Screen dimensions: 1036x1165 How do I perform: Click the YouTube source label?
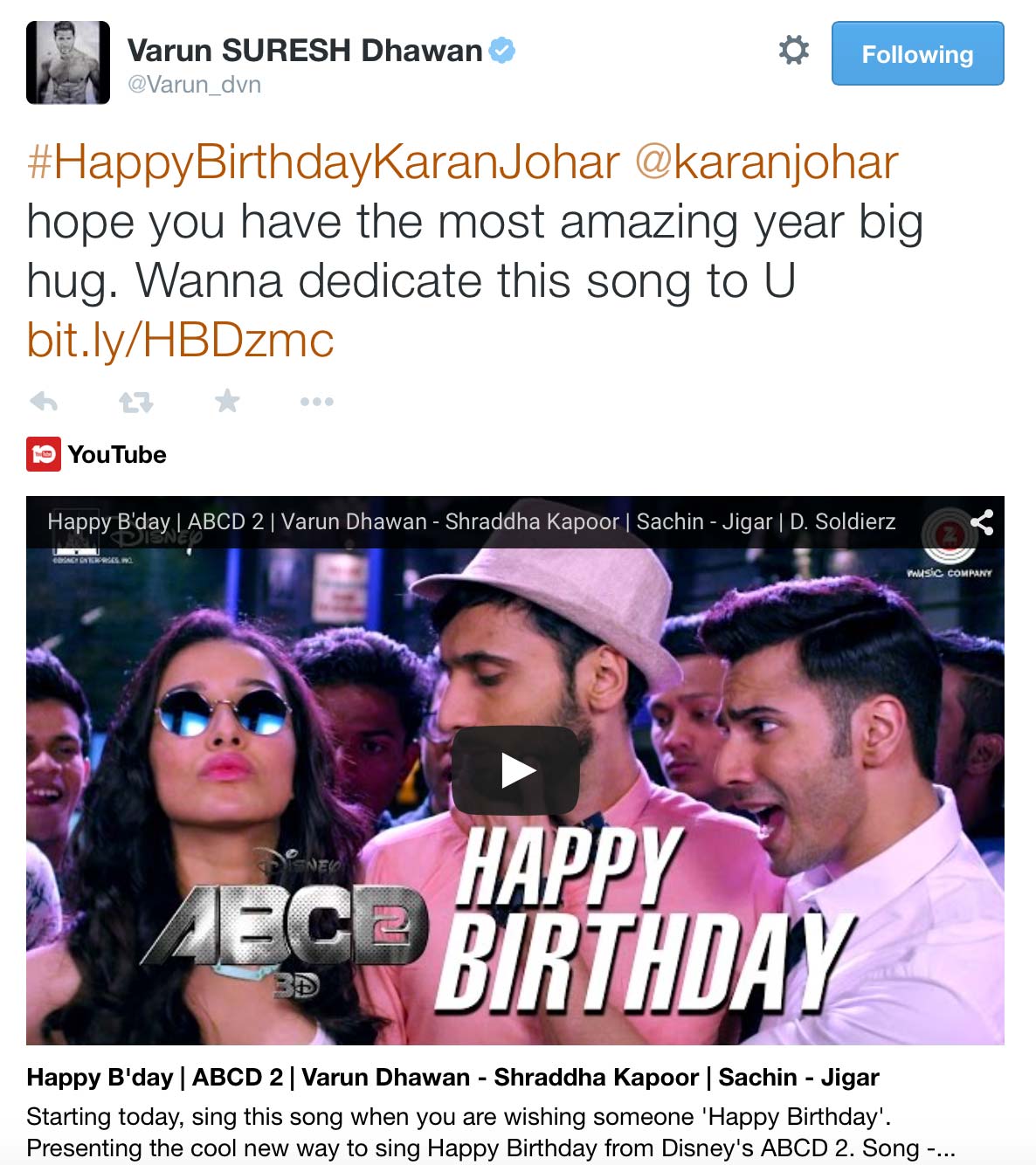tap(117, 455)
